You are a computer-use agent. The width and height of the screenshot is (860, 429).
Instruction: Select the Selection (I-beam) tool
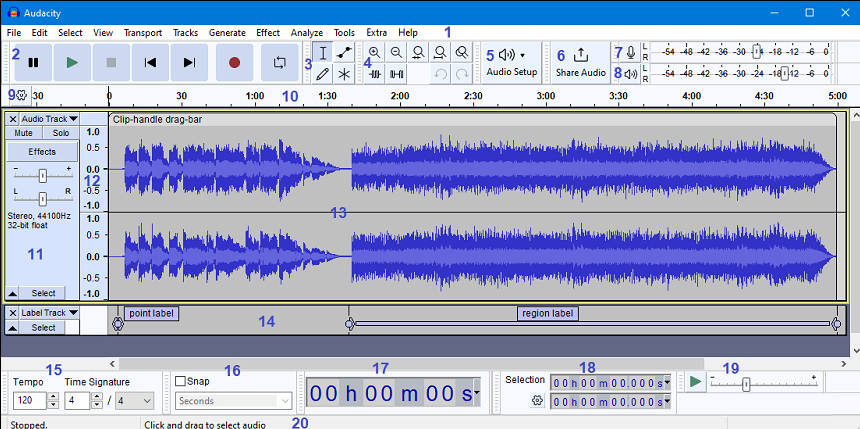coord(324,53)
